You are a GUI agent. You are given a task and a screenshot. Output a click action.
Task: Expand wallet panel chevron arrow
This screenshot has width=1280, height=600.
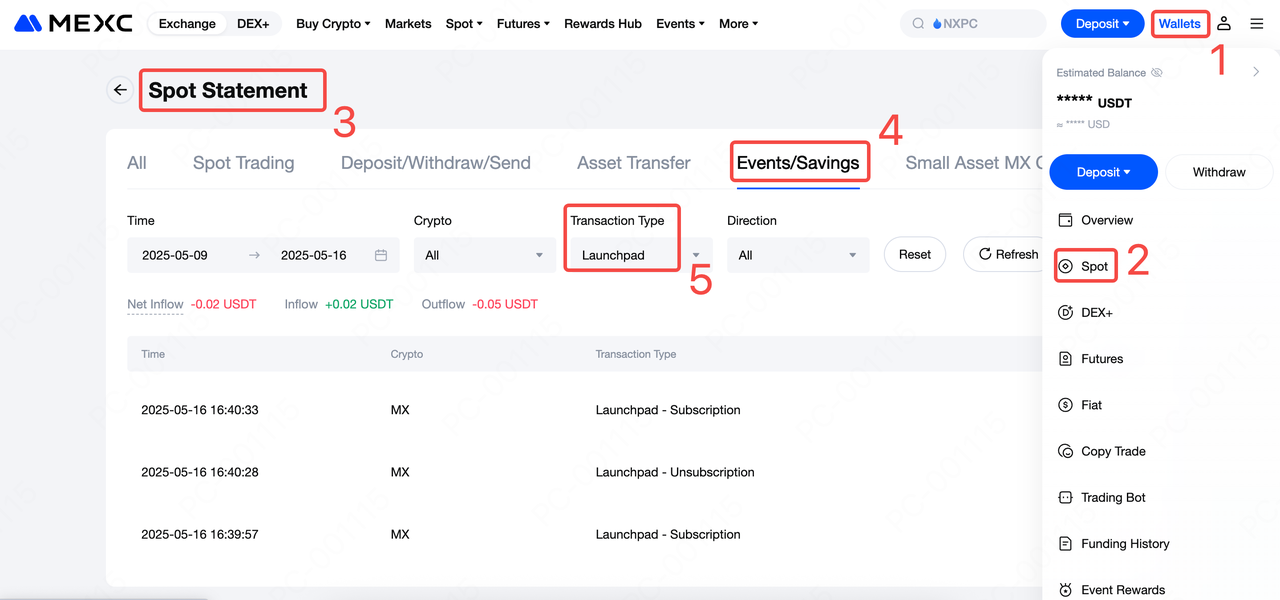1256,72
